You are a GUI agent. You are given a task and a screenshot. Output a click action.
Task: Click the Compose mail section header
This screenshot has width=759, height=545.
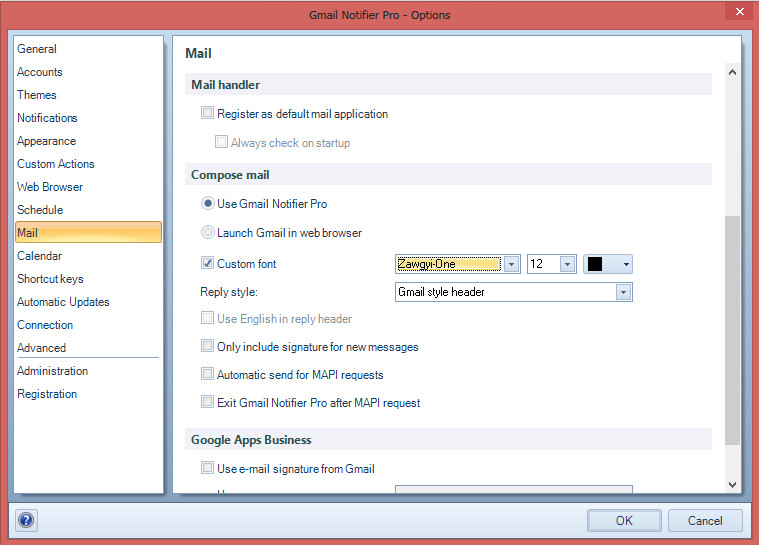(448, 175)
